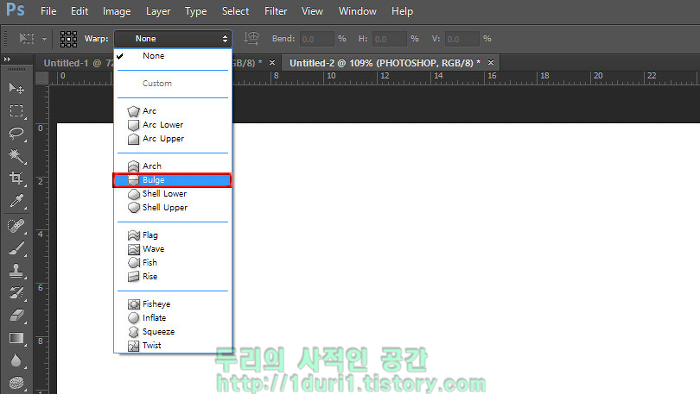Click the V distortion field

(x=462, y=39)
